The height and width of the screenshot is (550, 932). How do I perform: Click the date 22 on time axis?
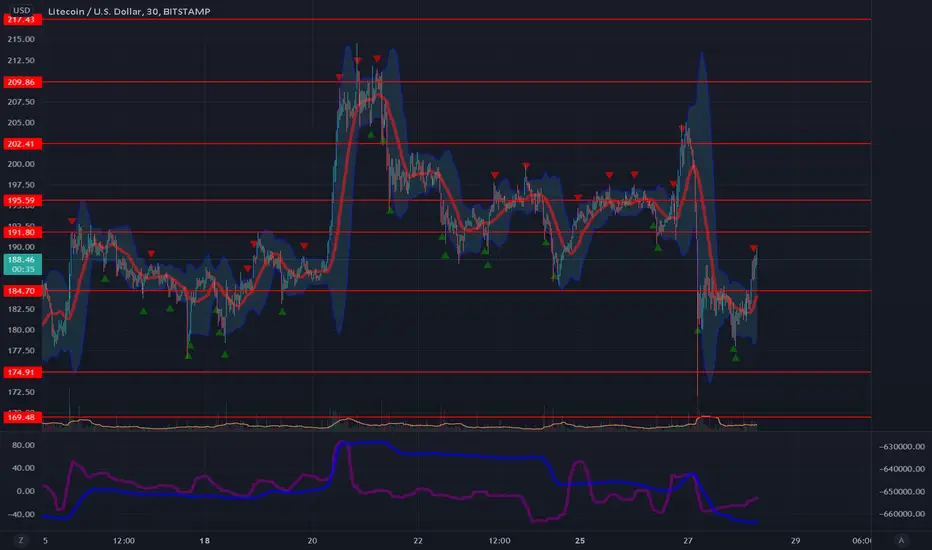coord(418,540)
